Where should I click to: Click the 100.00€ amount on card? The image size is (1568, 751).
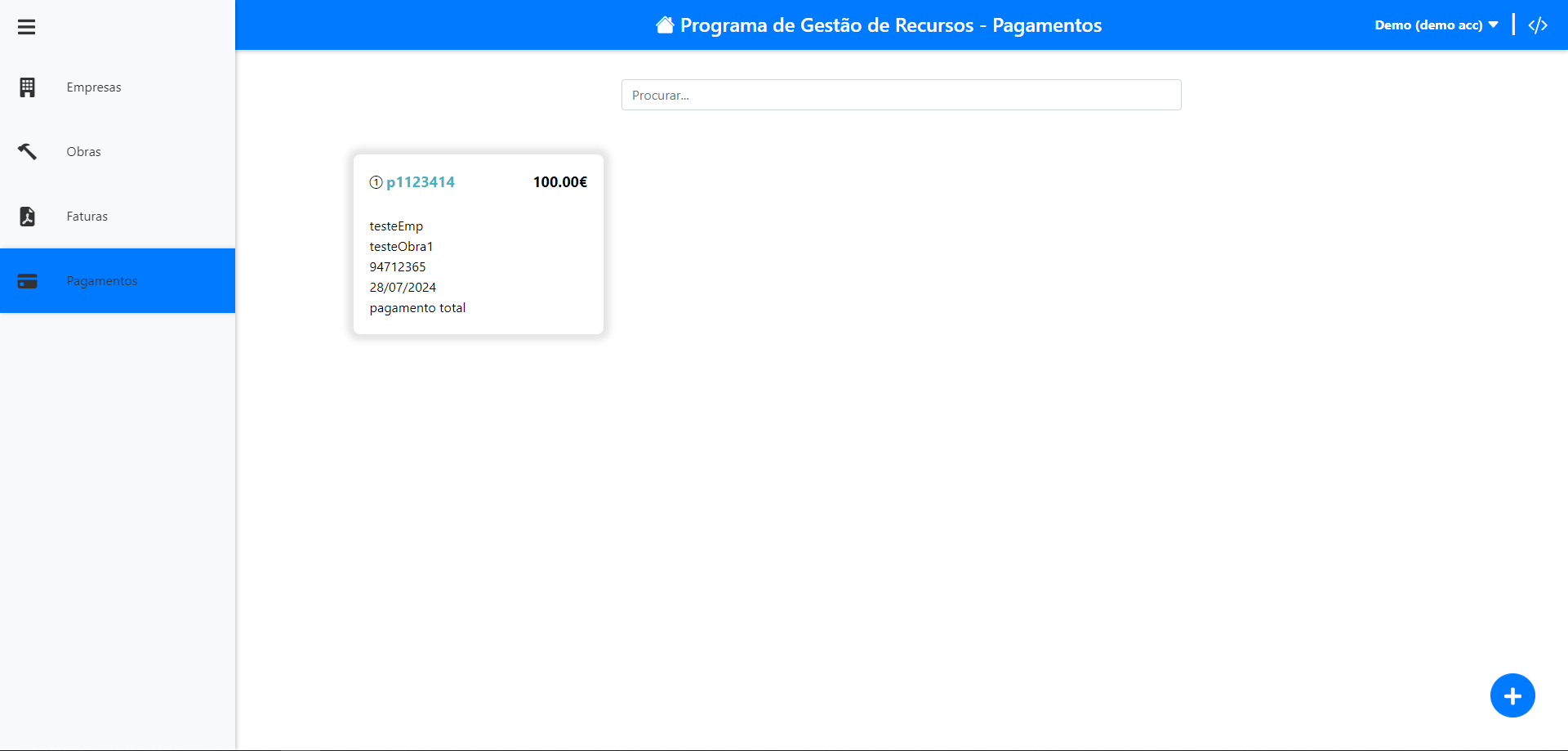point(559,182)
